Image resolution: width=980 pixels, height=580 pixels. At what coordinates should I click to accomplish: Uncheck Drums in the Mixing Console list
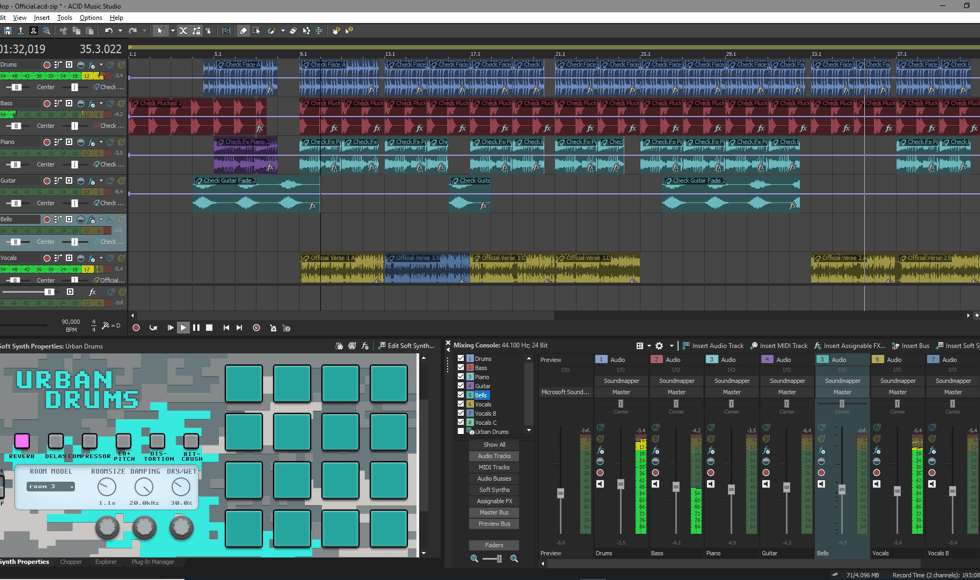(461, 359)
